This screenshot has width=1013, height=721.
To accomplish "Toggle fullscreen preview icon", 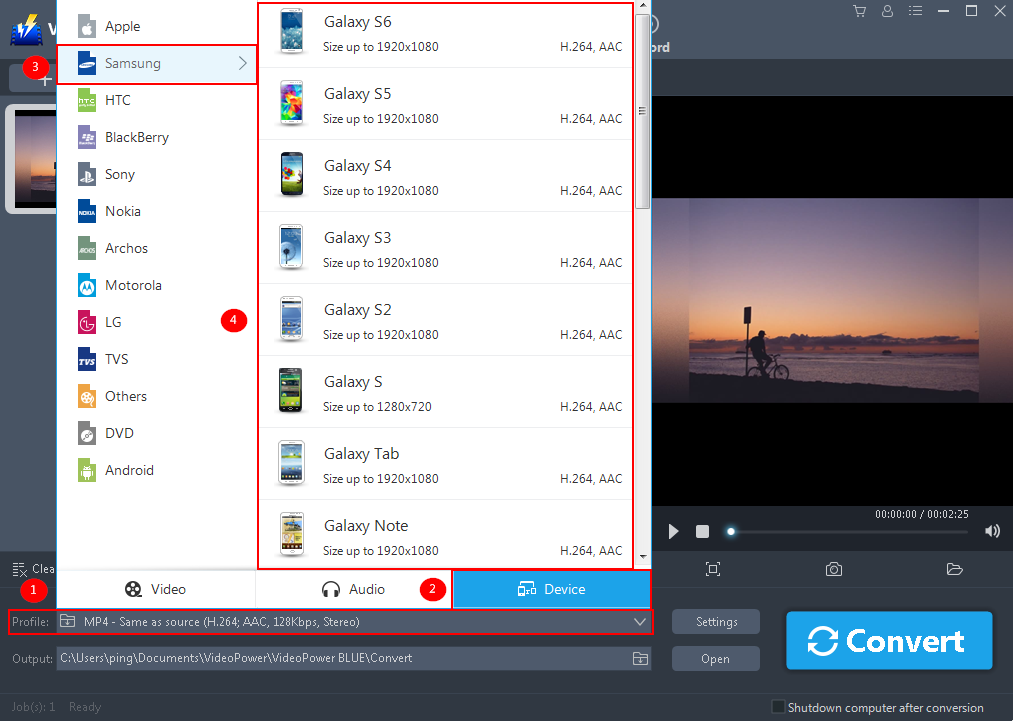I will 713,569.
